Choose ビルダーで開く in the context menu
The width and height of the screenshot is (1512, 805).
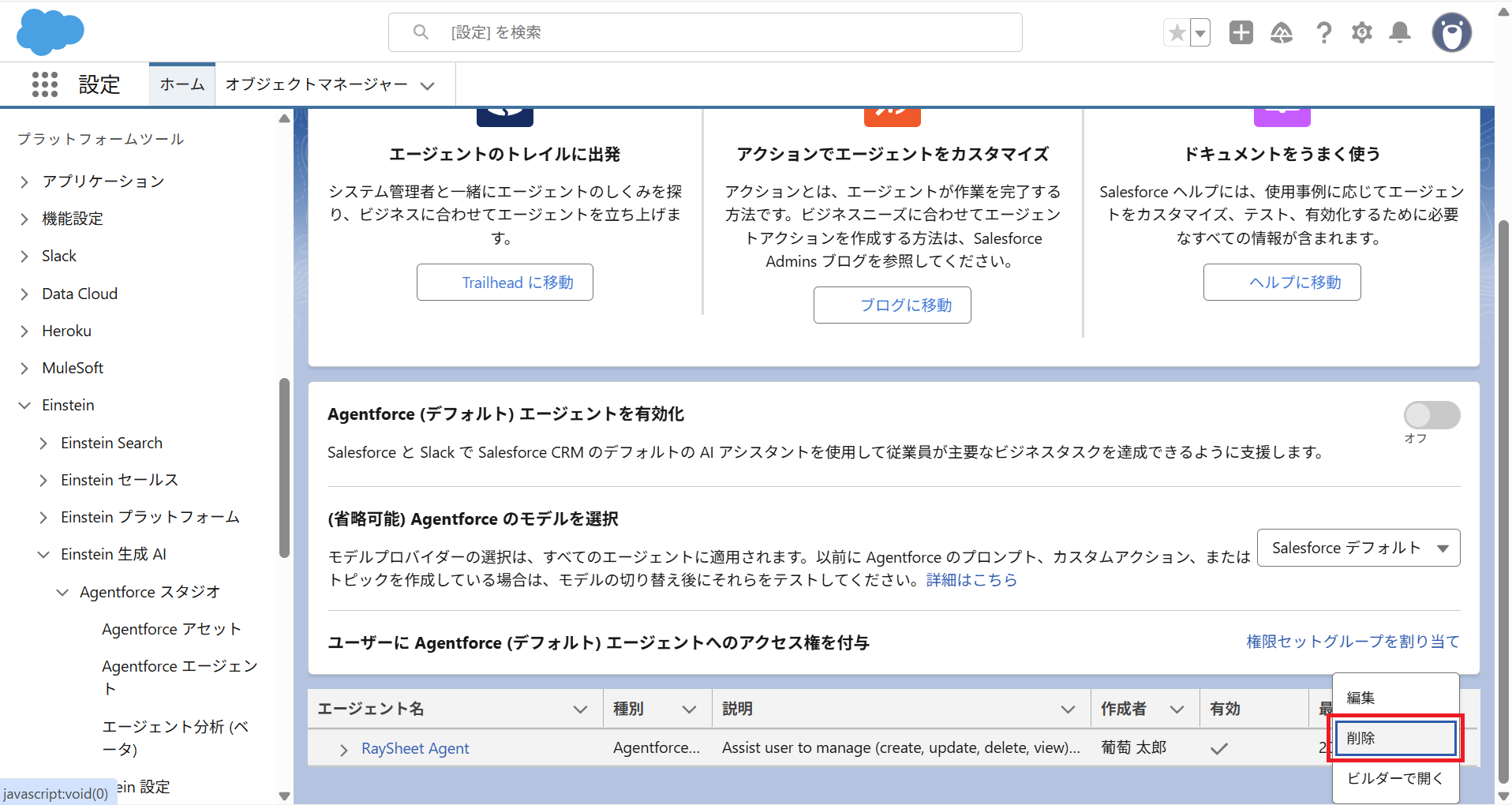click(x=1394, y=778)
